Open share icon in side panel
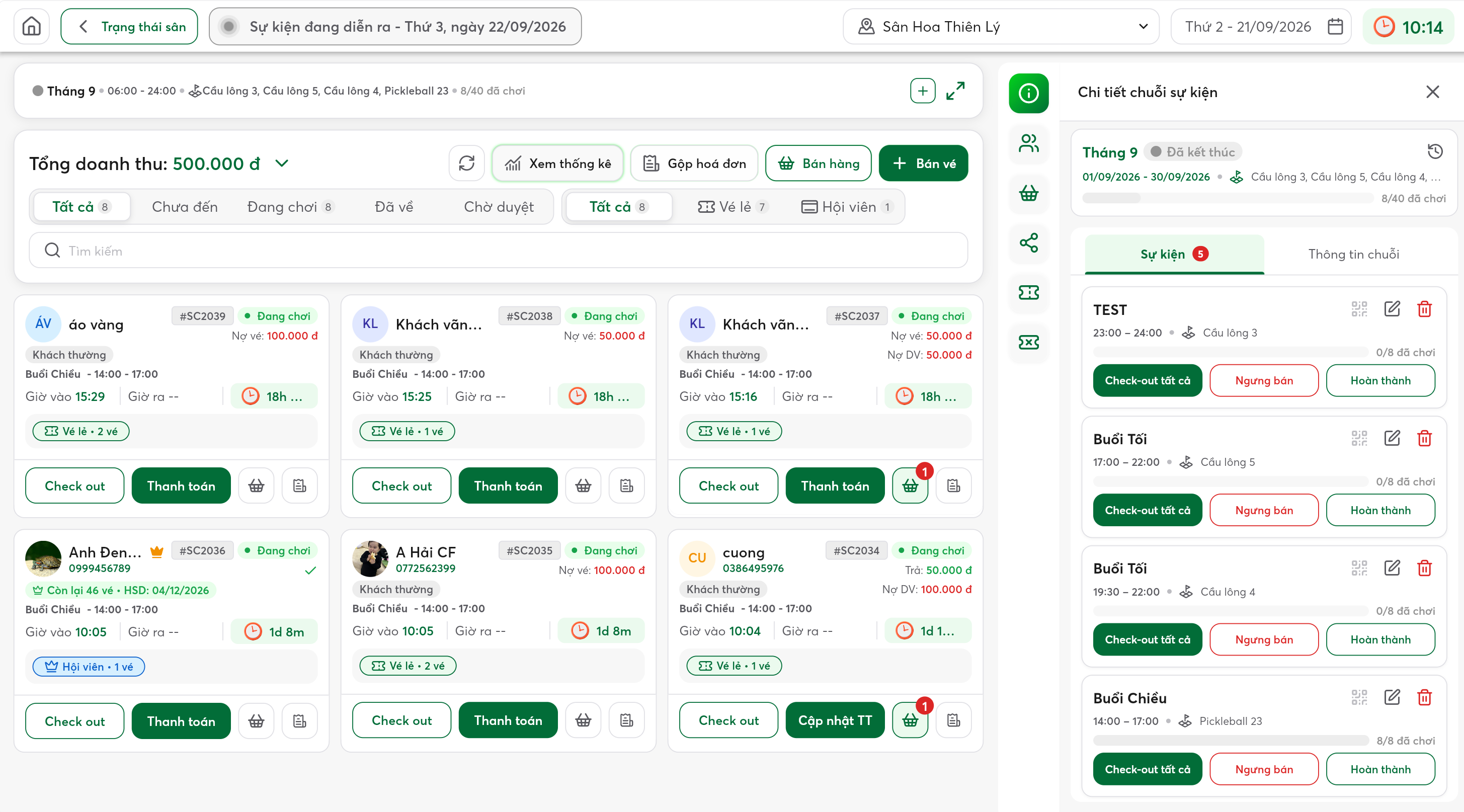 (x=1029, y=242)
